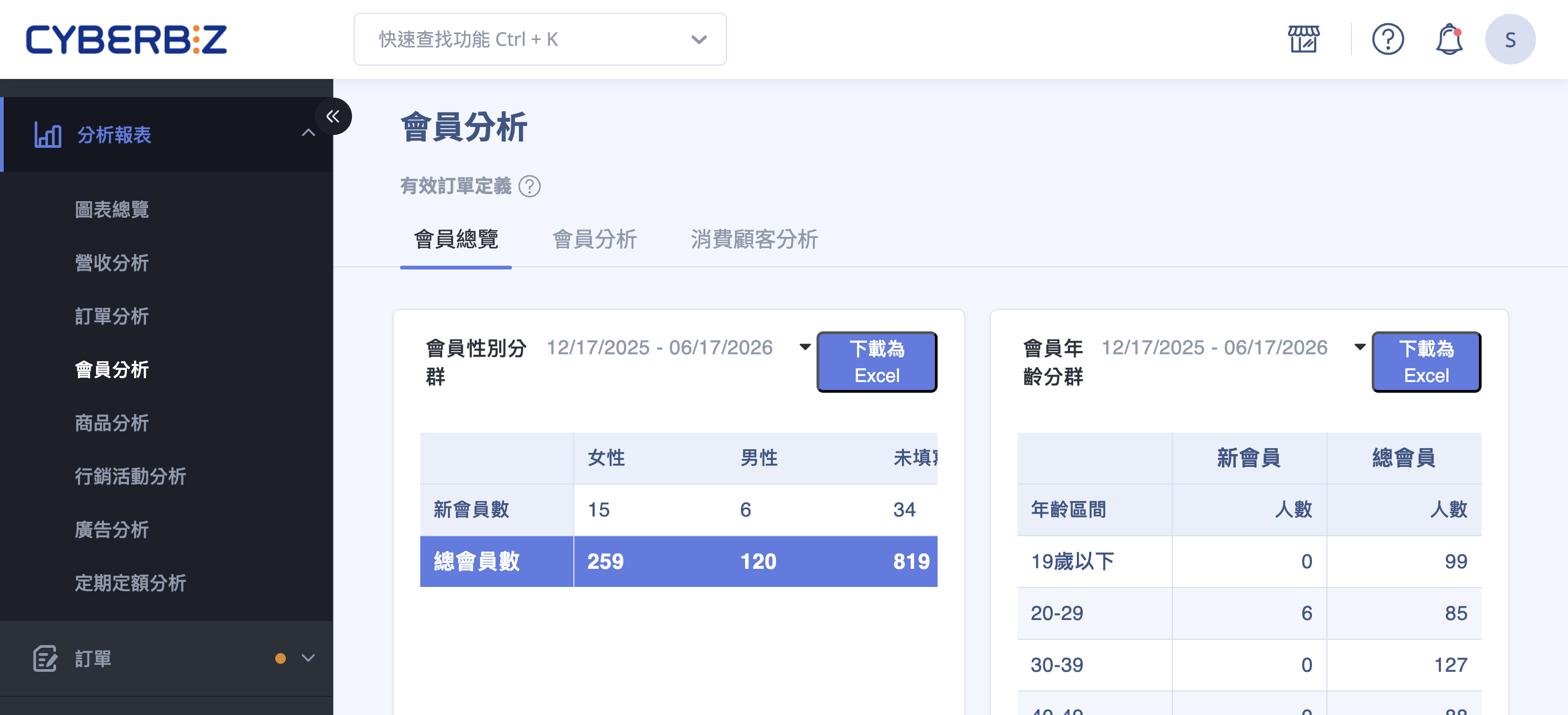Click new female member count 15
1568x715 pixels.
(x=598, y=509)
